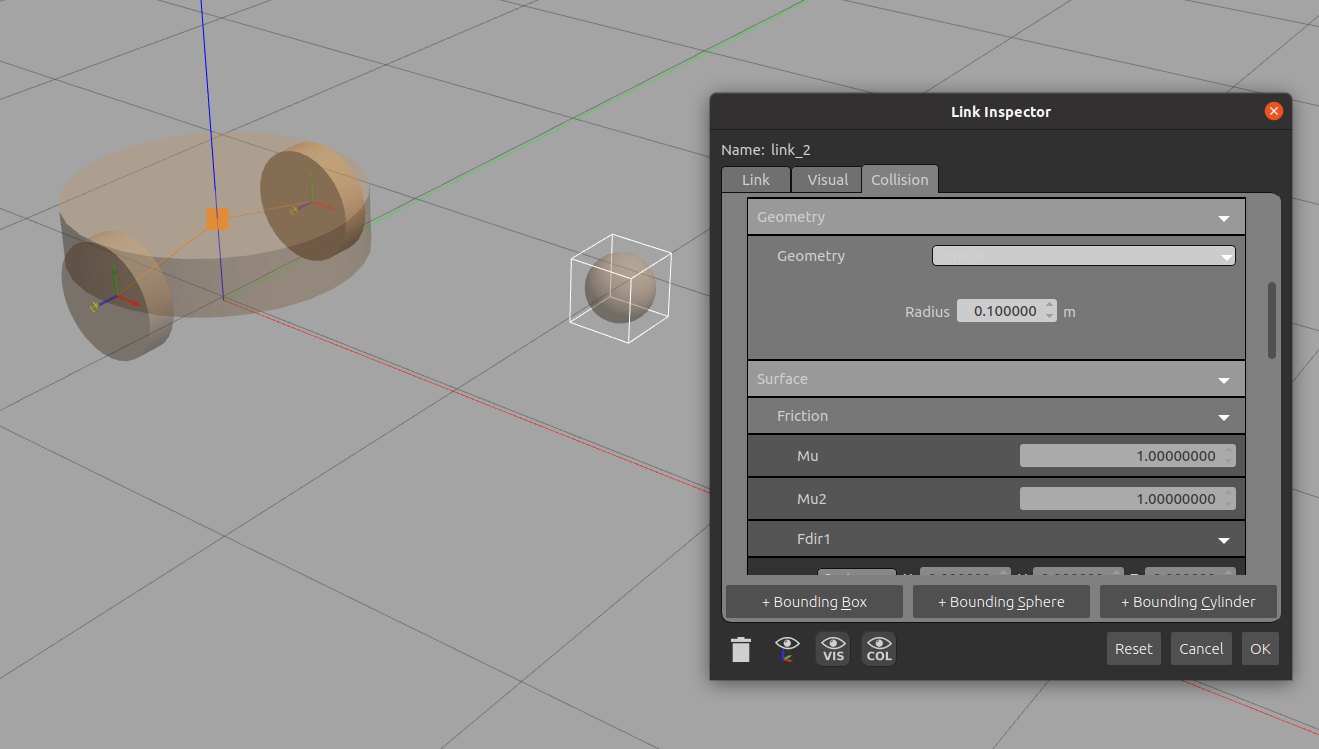Collapse the Fdir1 section

pyautogui.click(x=1223, y=540)
